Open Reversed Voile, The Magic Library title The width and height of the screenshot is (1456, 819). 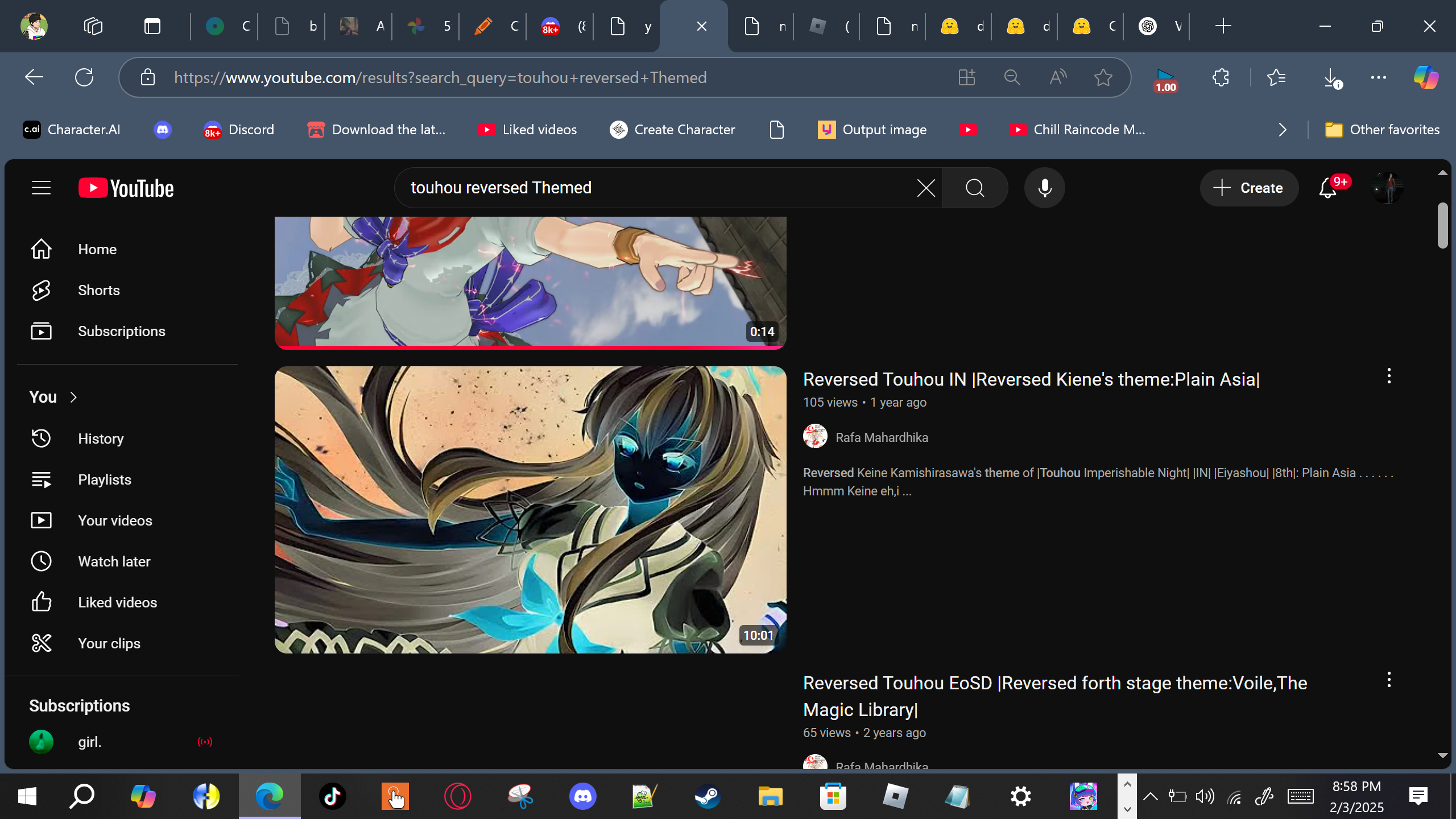1055,696
